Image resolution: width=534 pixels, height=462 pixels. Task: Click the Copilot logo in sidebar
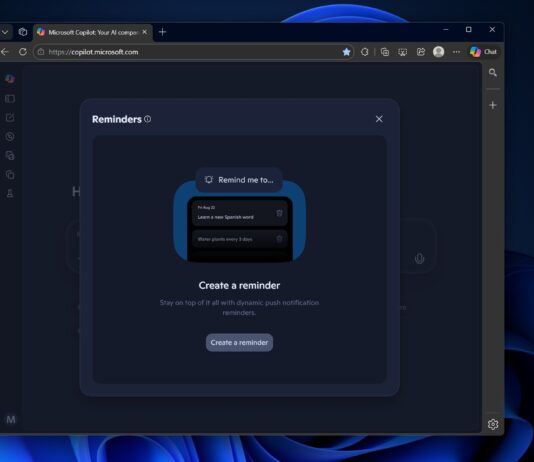10,79
